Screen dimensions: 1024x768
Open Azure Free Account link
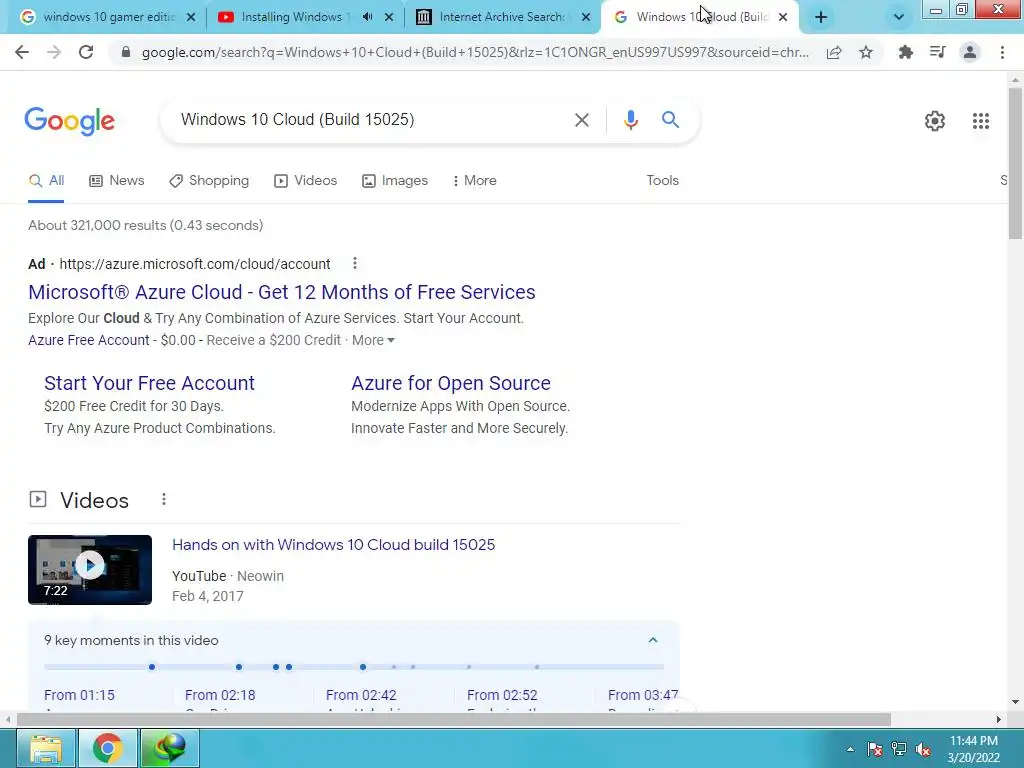[x=89, y=340]
